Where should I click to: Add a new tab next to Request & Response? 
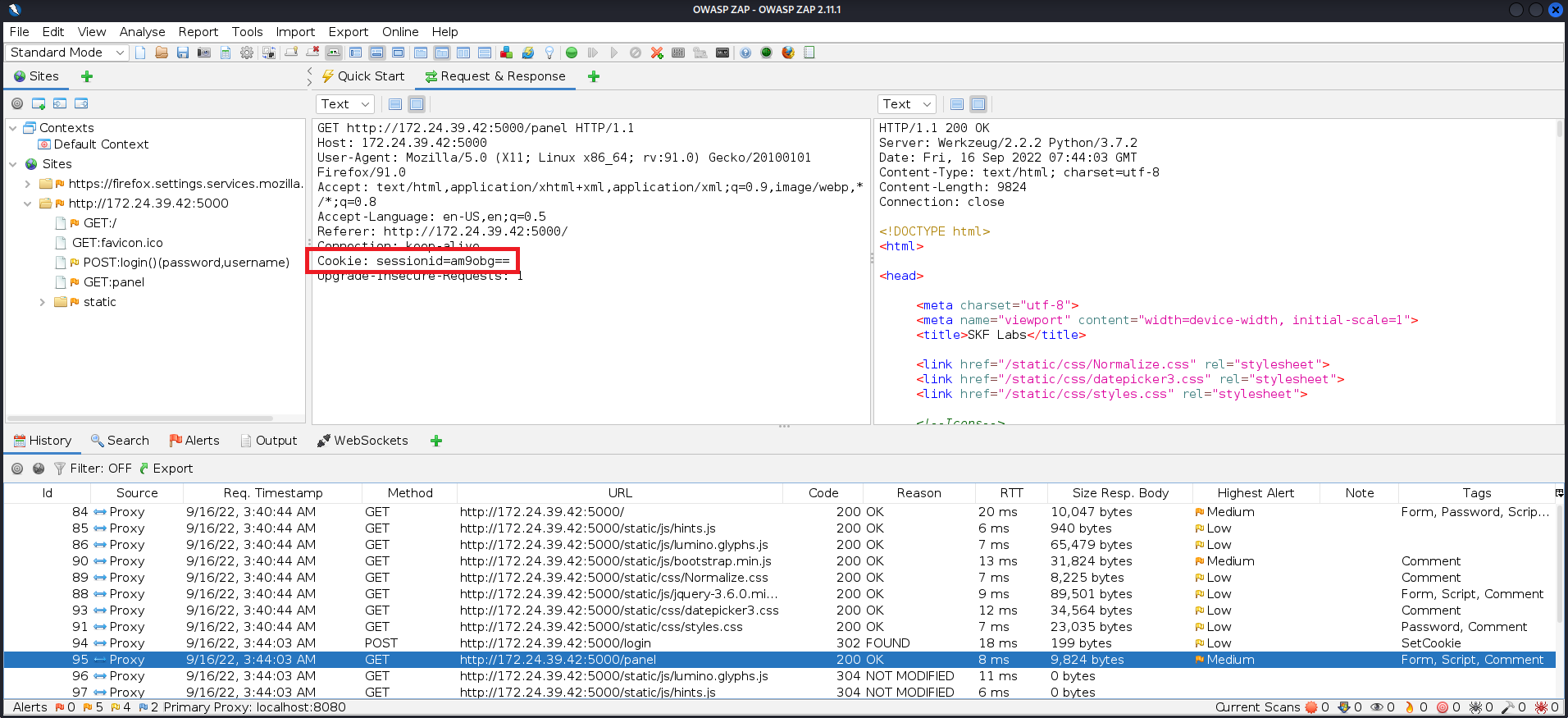pos(594,76)
